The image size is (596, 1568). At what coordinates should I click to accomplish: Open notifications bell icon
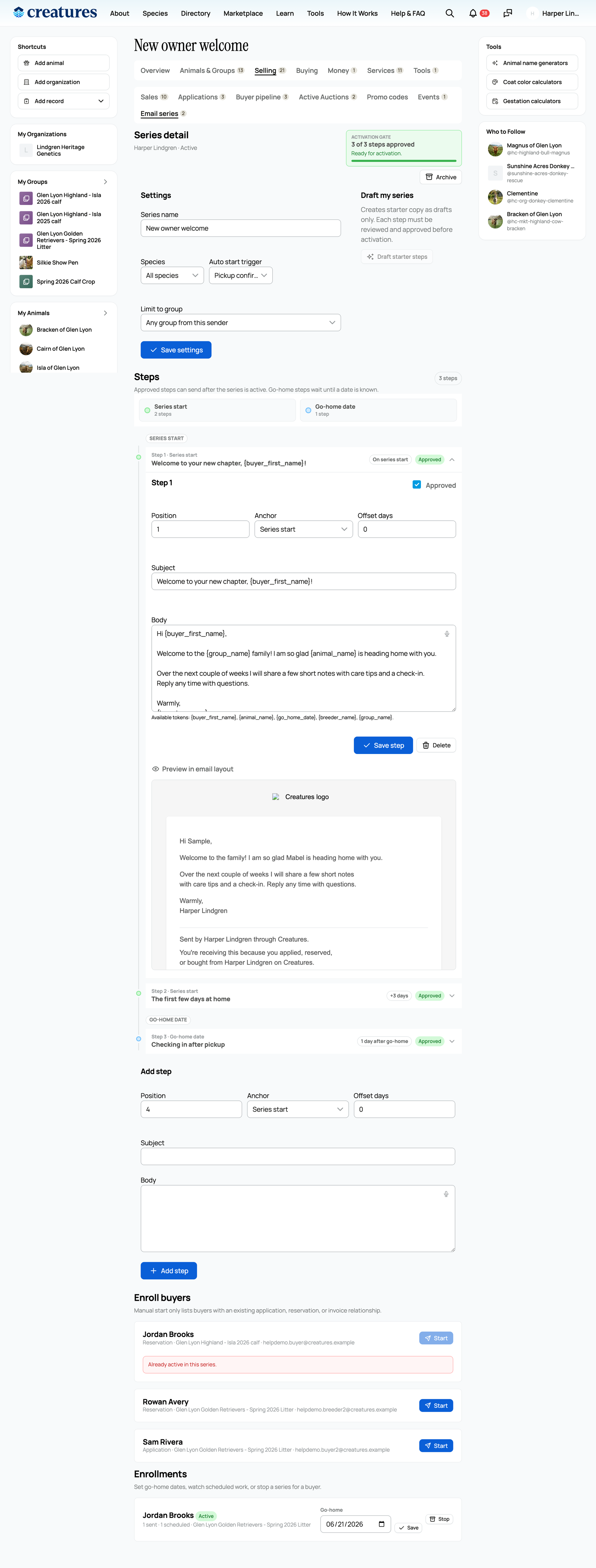click(472, 14)
